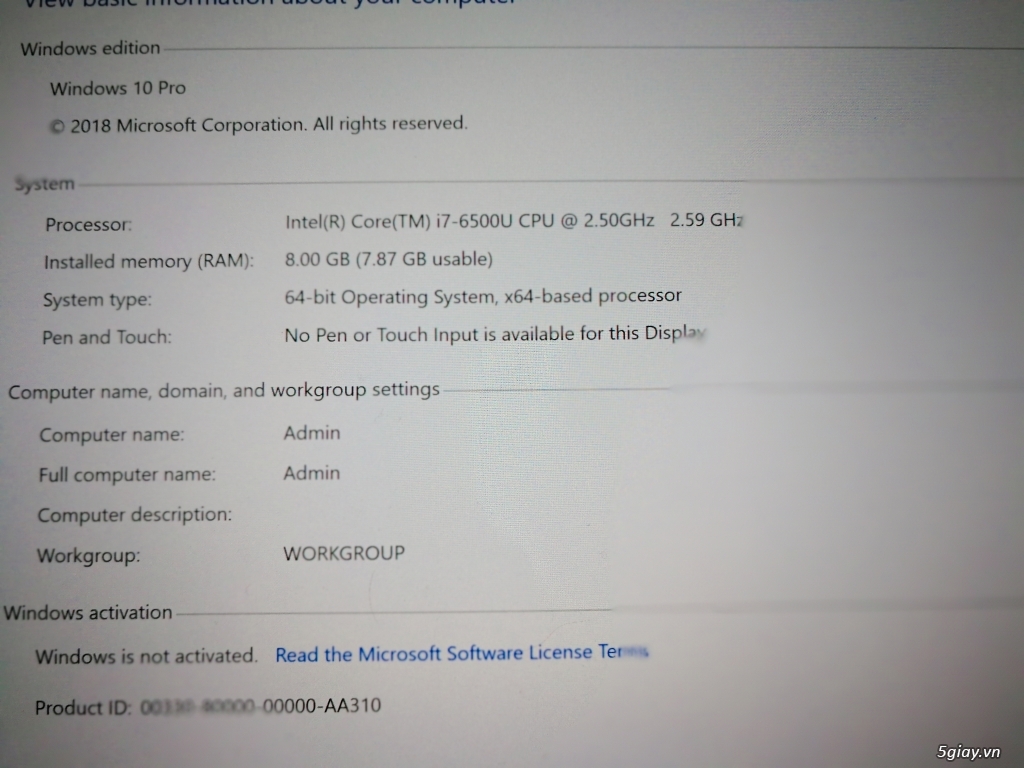
Task: Select the 'No Pen or Touch Input' value
Action: [x=495, y=334]
